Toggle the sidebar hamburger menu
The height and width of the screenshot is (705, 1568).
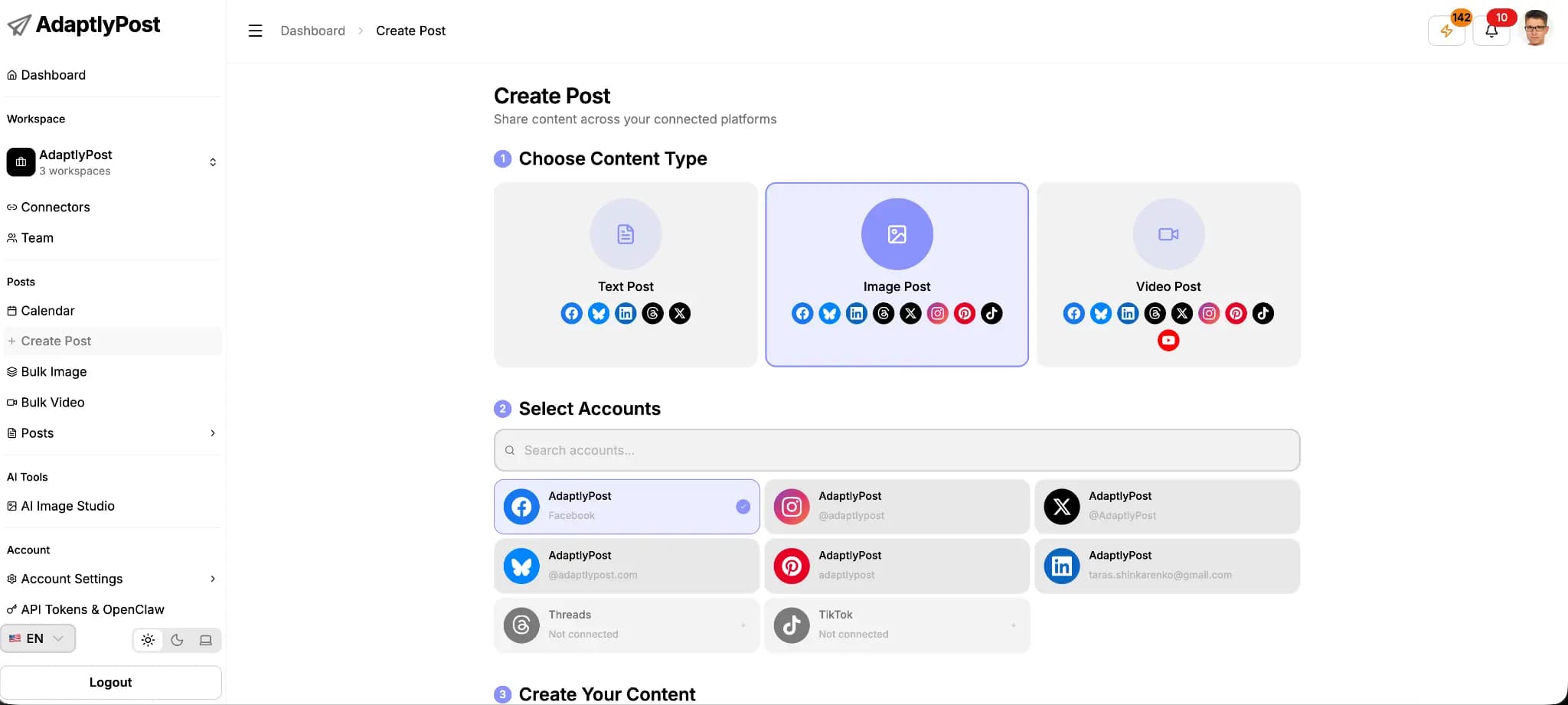(256, 31)
